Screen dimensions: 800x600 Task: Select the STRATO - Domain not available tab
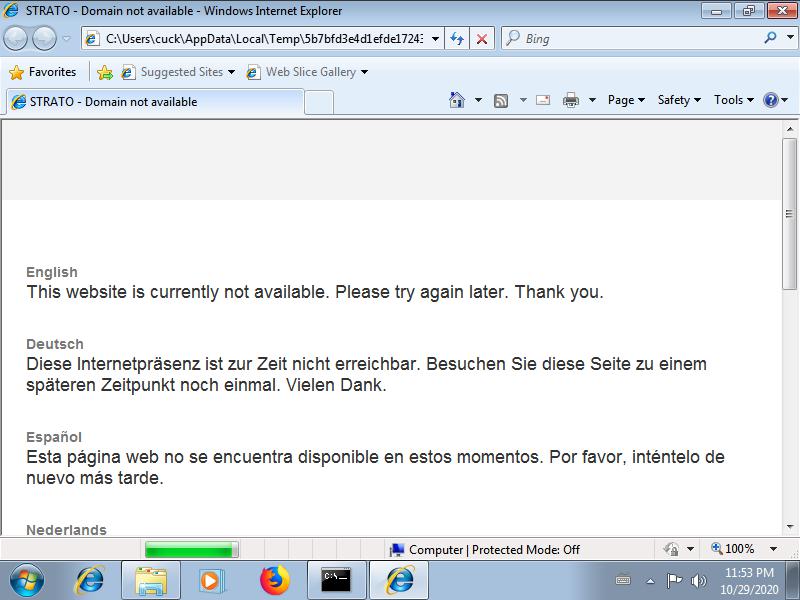tap(155, 102)
